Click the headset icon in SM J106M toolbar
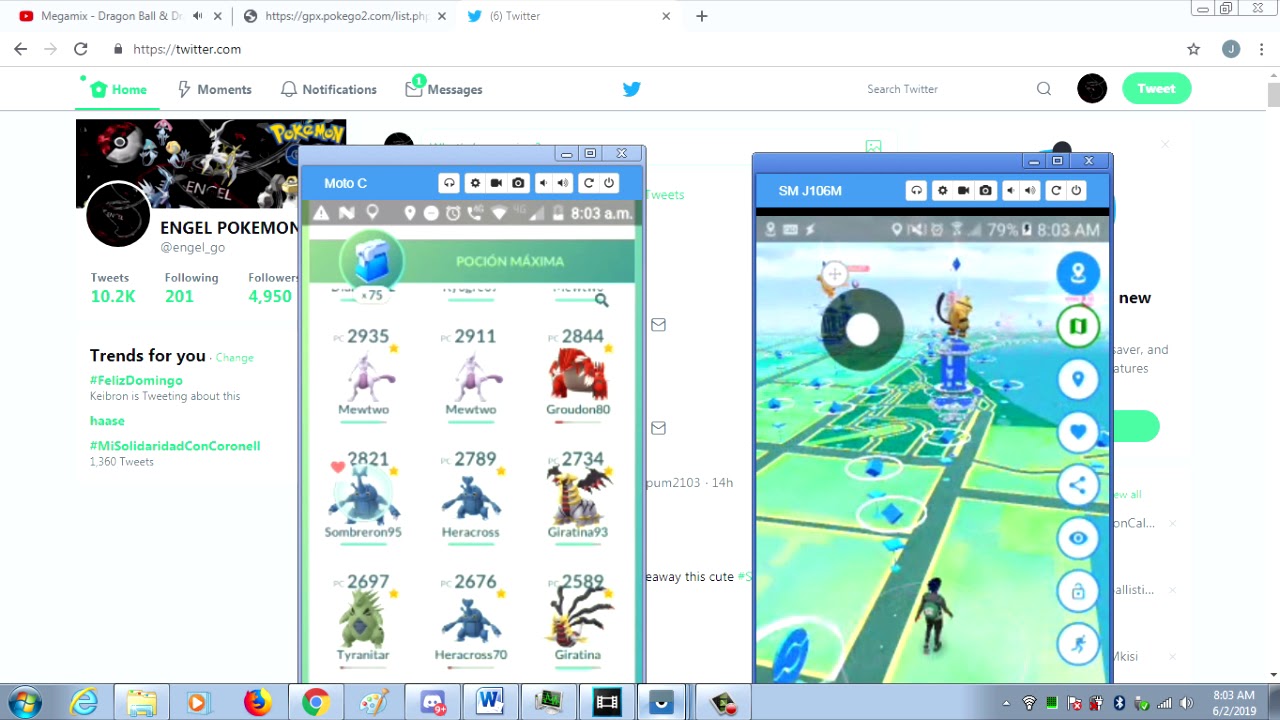Viewport: 1280px width, 720px height. (x=916, y=190)
